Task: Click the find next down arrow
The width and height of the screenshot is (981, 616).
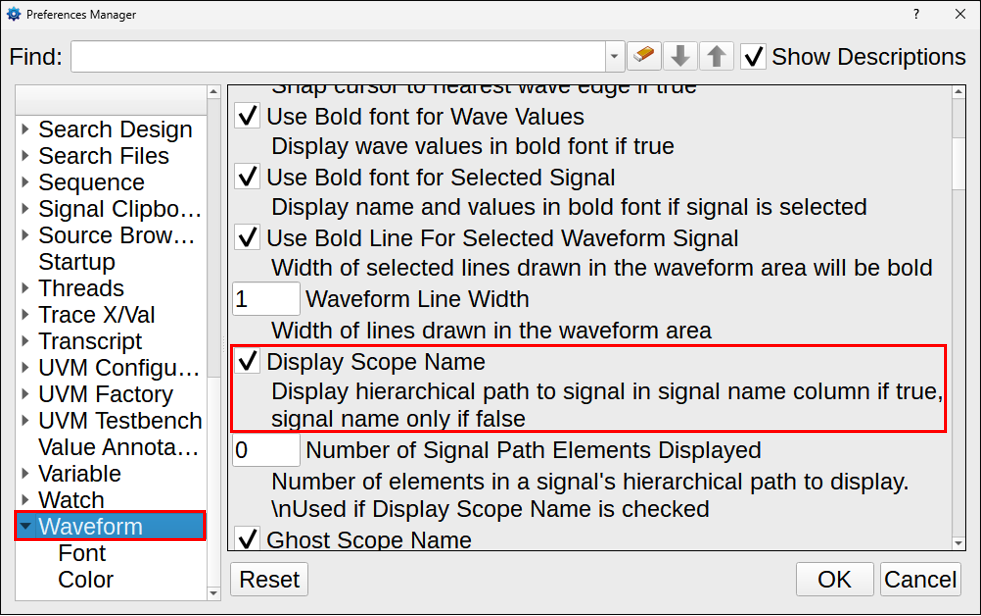Action: (680, 56)
